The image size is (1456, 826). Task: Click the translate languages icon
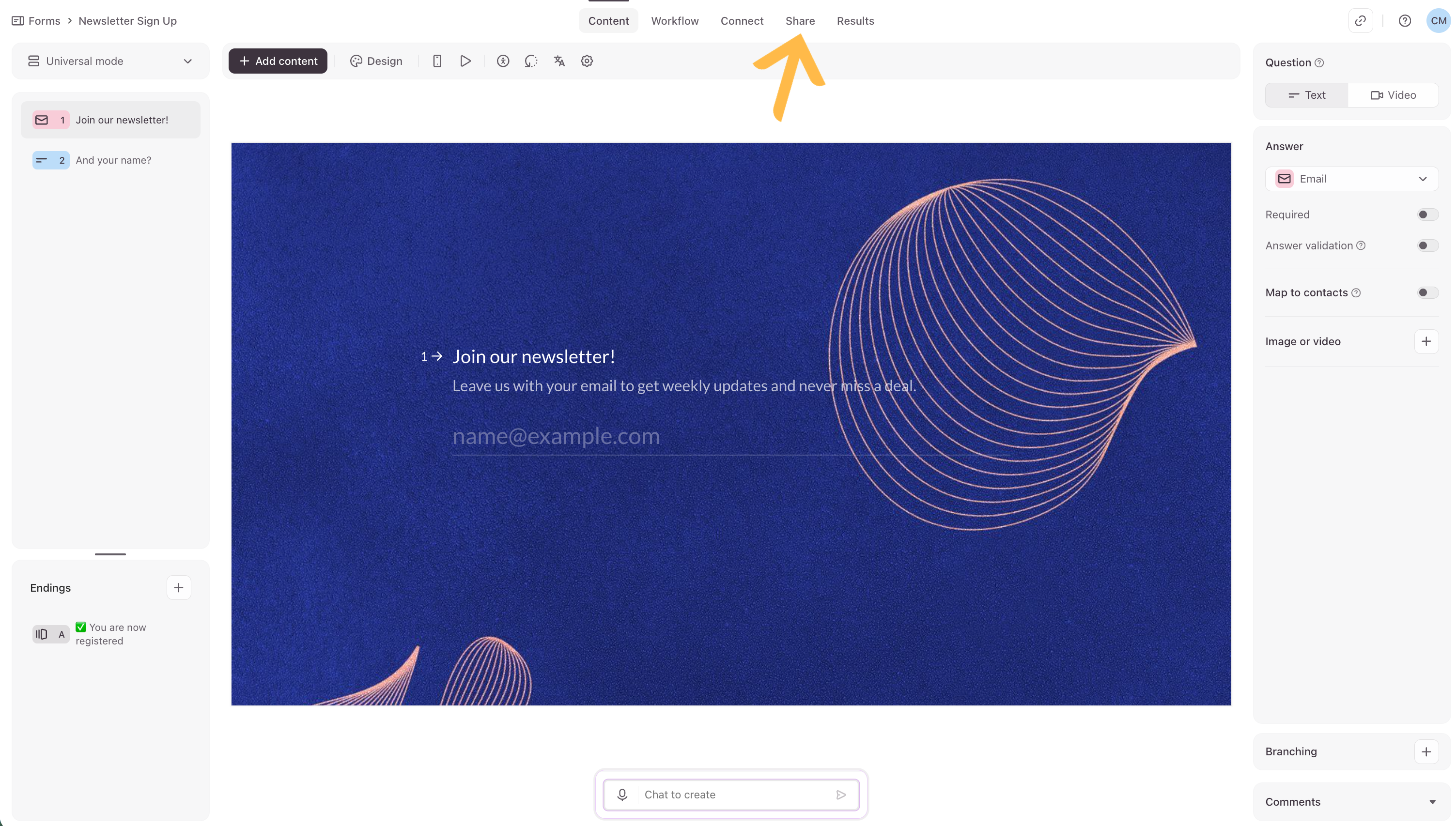point(559,61)
